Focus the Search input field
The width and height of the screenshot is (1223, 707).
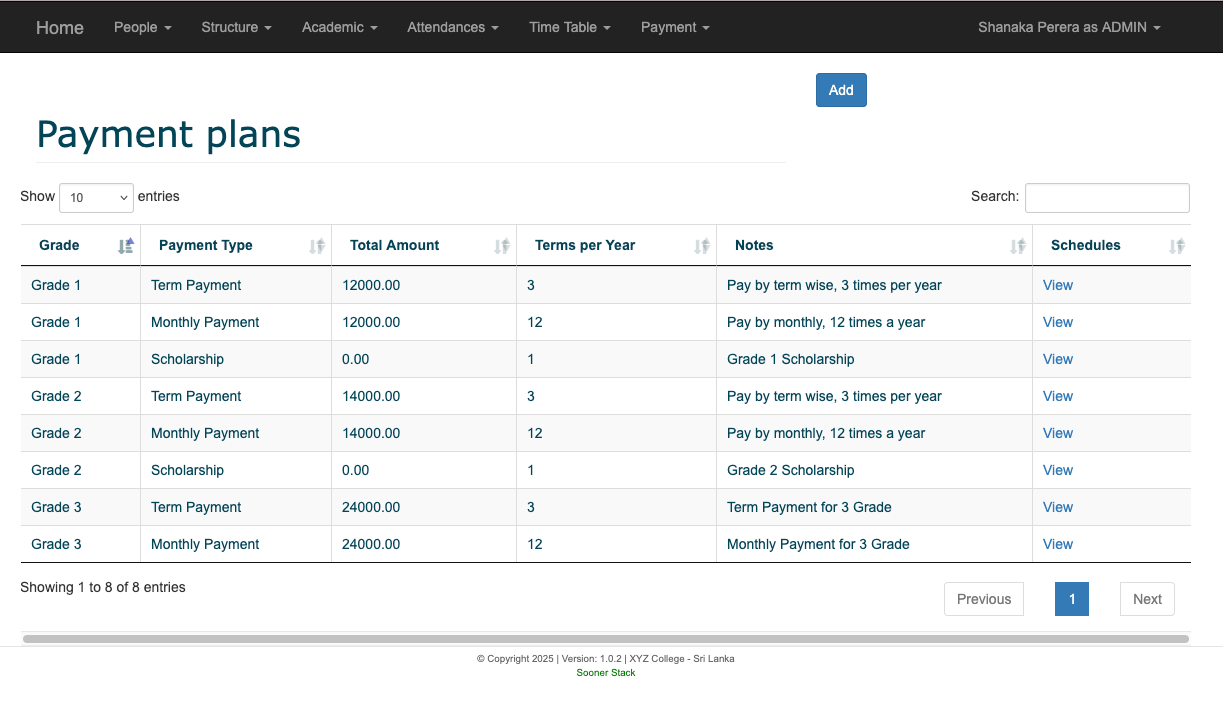tap(1106, 198)
